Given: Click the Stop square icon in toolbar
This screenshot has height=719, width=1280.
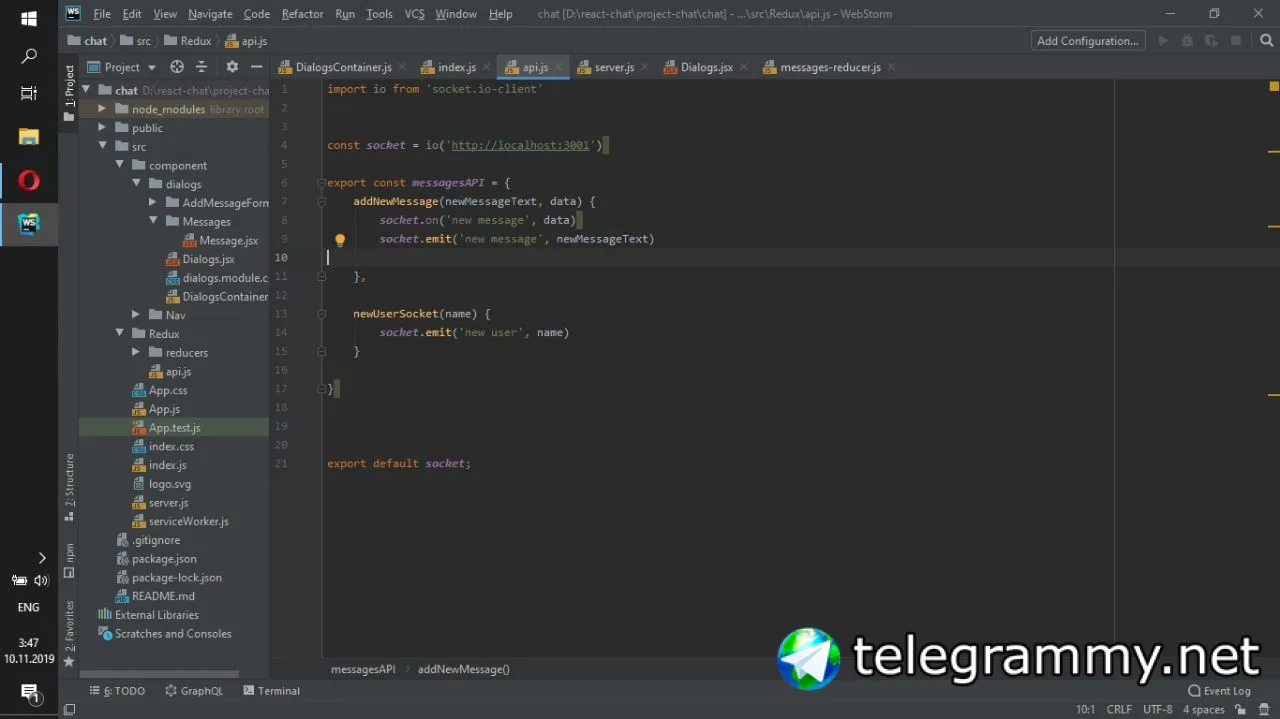Looking at the screenshot, I should coord(1236,41).
